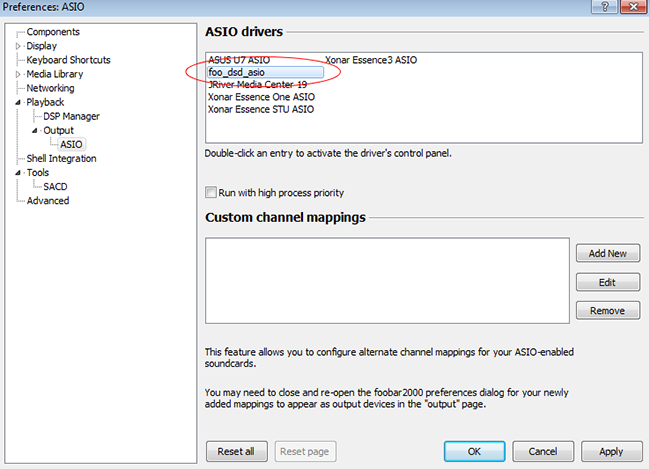Click Reset all button
This screenshot has height=469, width=650.
click(x=237, y=451)
